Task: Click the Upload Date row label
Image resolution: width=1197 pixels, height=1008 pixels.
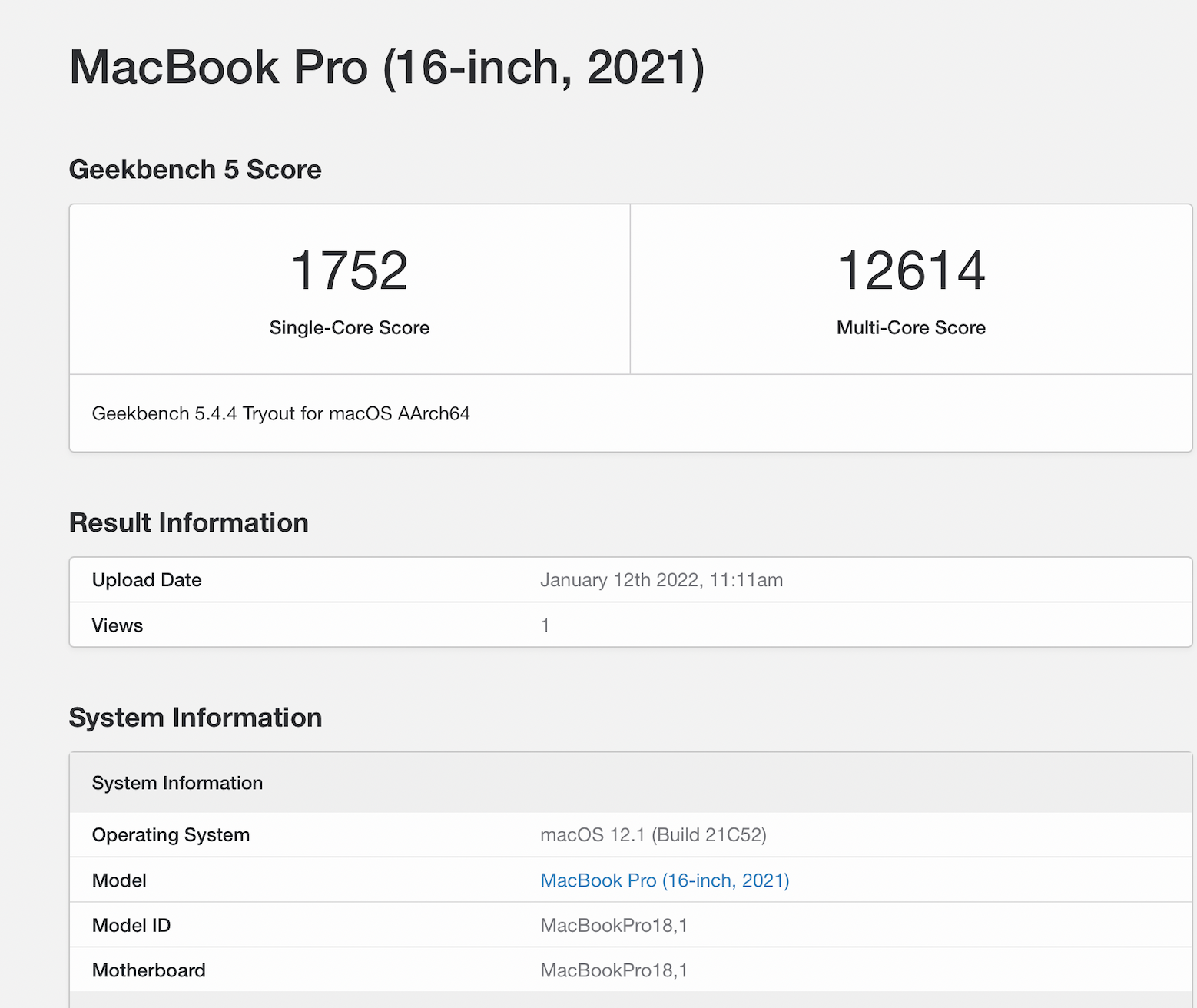Action: click(x=147, y=580)
